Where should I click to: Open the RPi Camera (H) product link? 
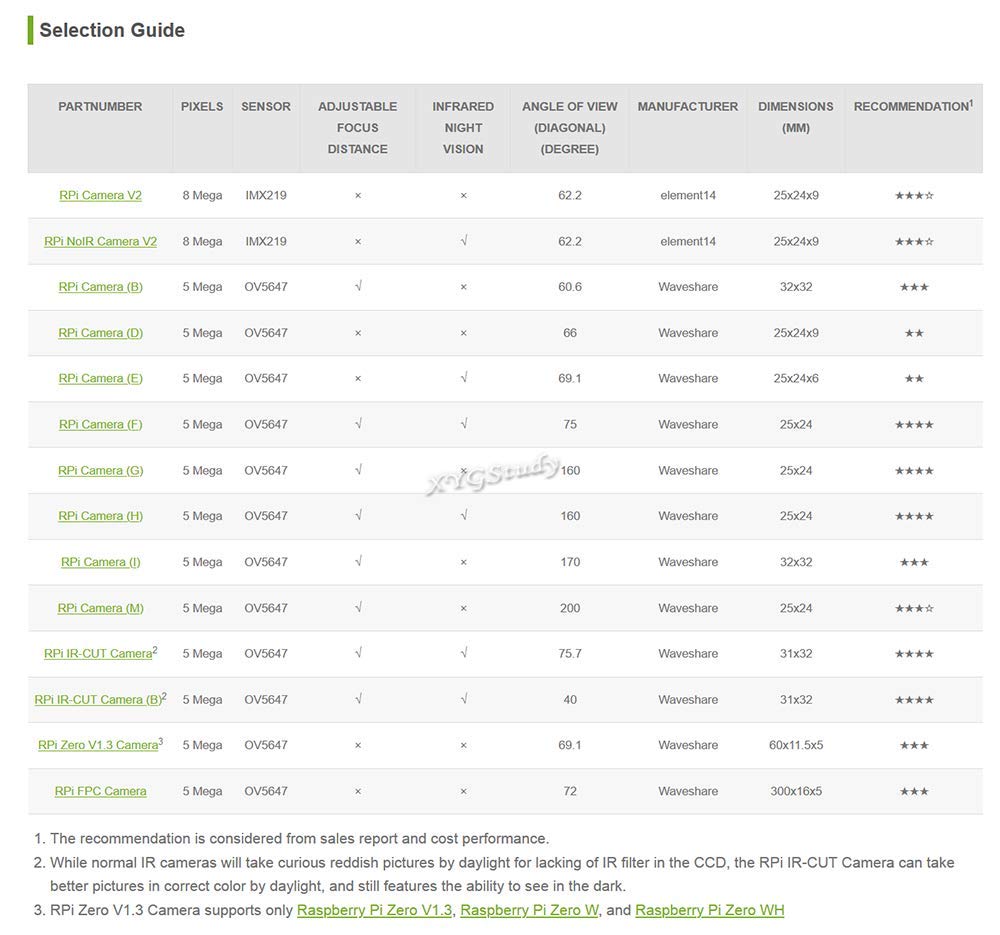tap(100, 516)
